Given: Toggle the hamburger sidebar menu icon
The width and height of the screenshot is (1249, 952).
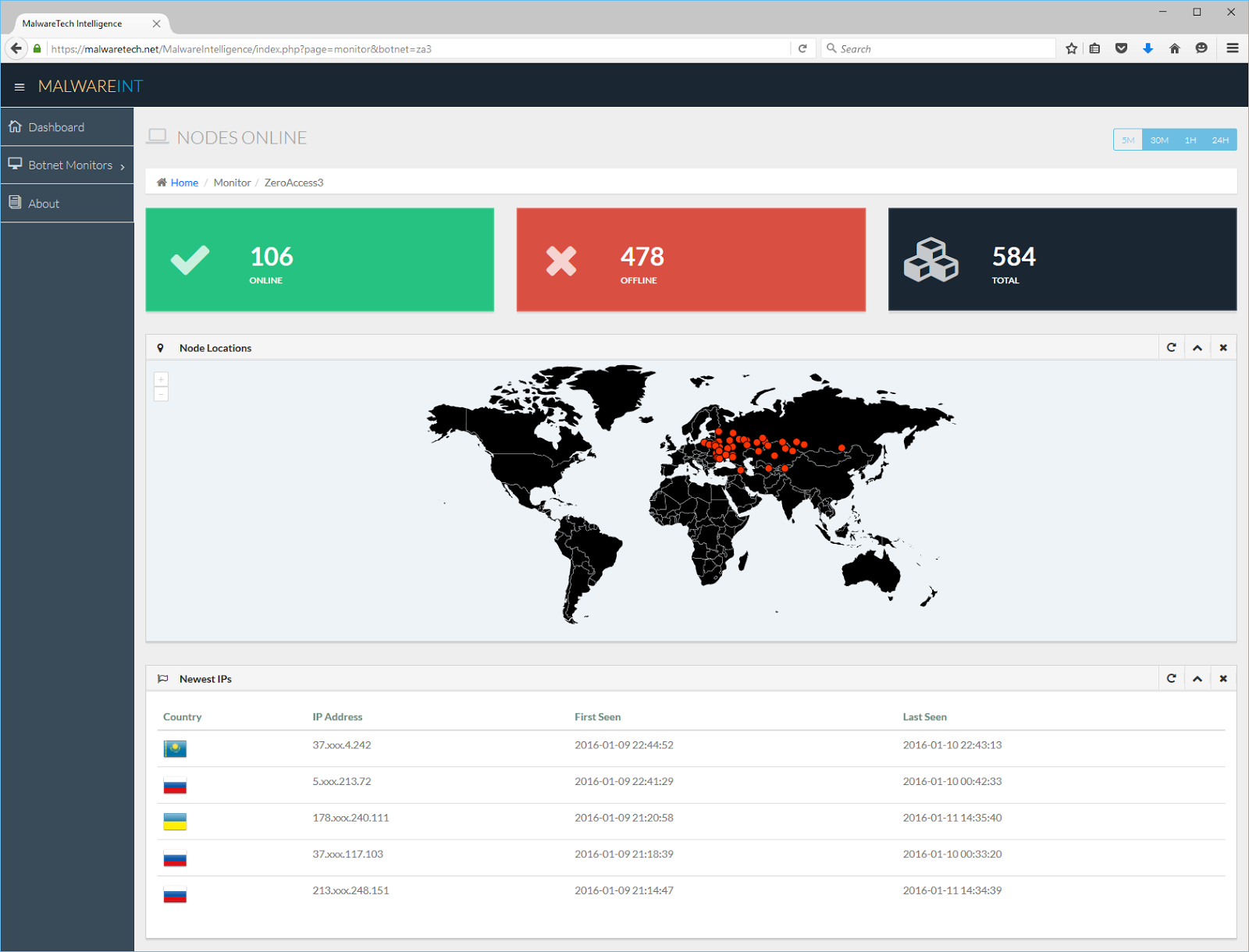Looking at the screenshot, I should tap(20, 87).
